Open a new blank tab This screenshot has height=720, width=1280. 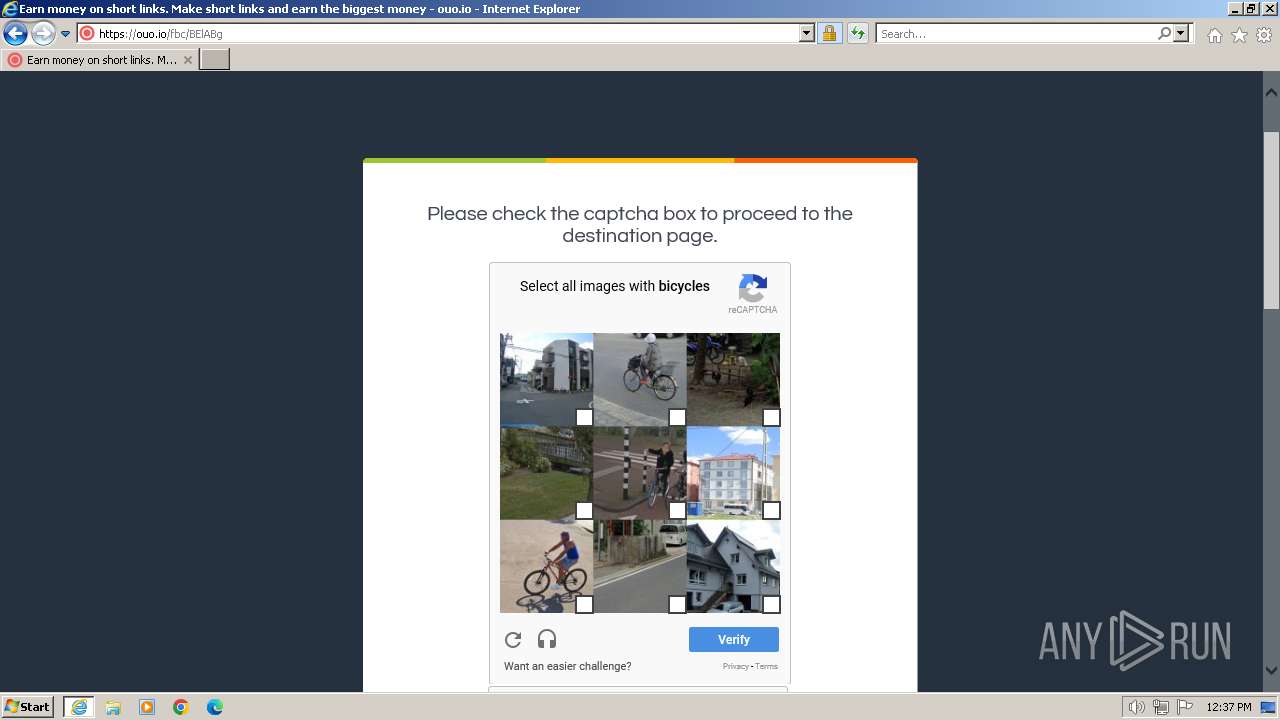coord(215,60)
